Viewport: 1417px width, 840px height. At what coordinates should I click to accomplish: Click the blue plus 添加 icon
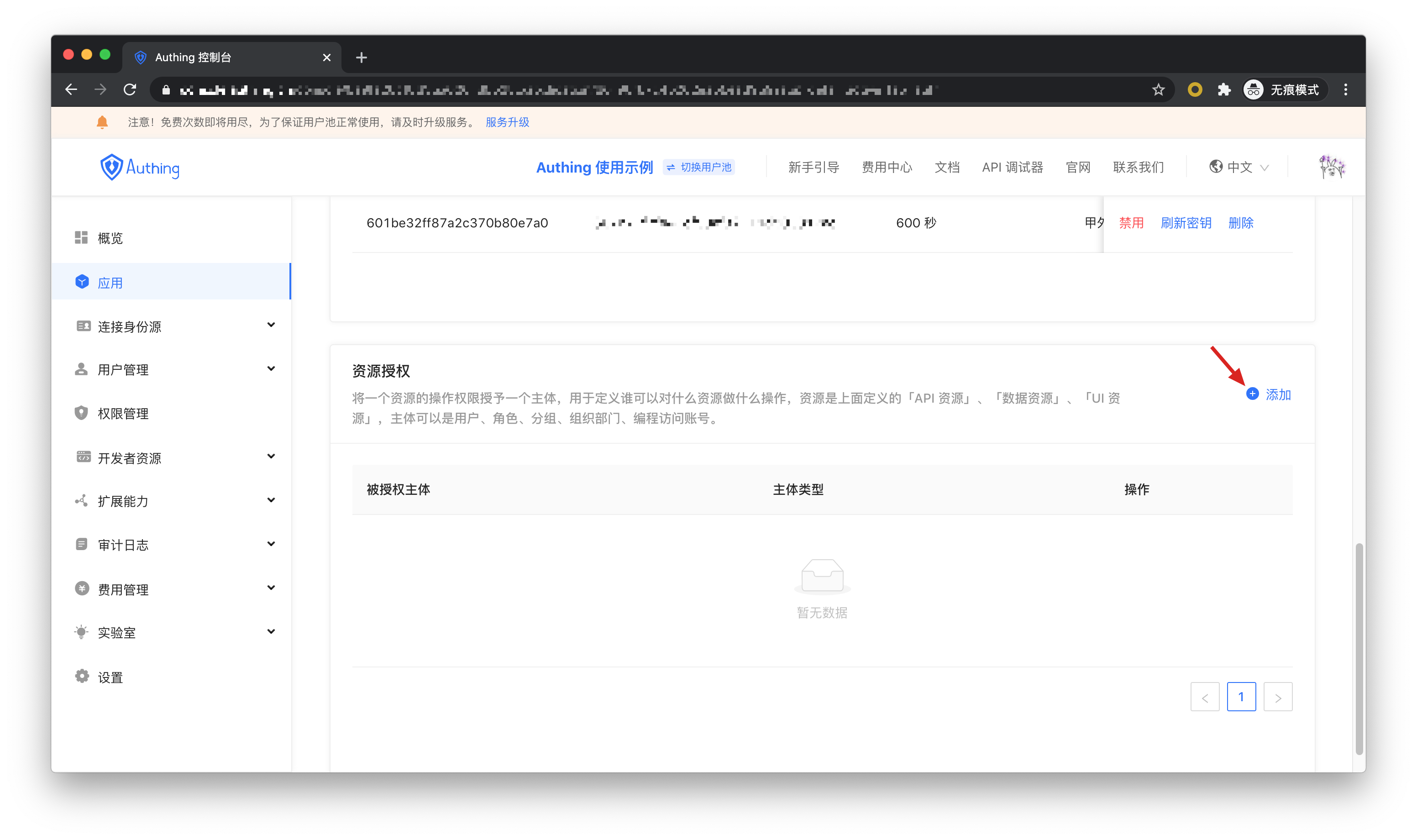pyautogui.click(x=1252, y=394)
